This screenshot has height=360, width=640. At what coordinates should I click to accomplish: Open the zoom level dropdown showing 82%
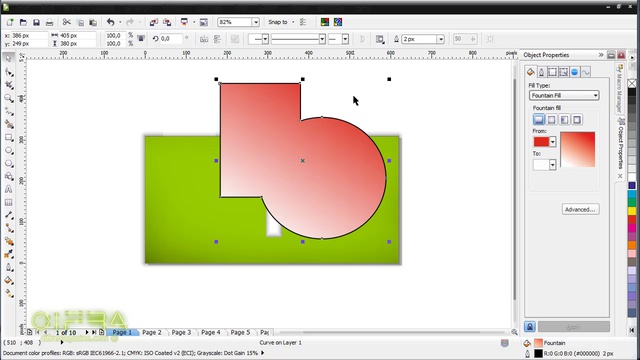pos(256,22)
